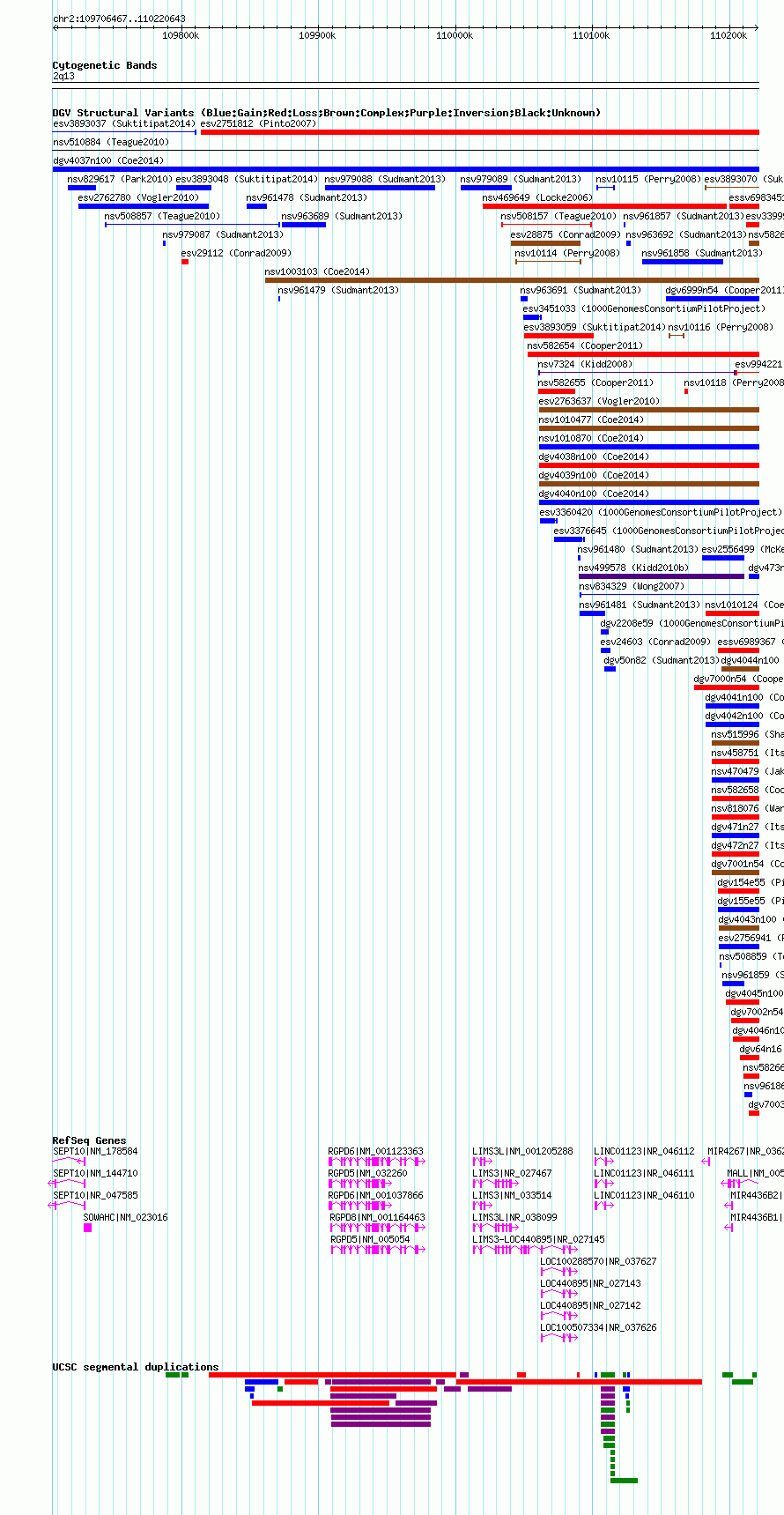Open nsv7324 (Kidd2008) variant
784x1515 pixels.
pos(586,364)
